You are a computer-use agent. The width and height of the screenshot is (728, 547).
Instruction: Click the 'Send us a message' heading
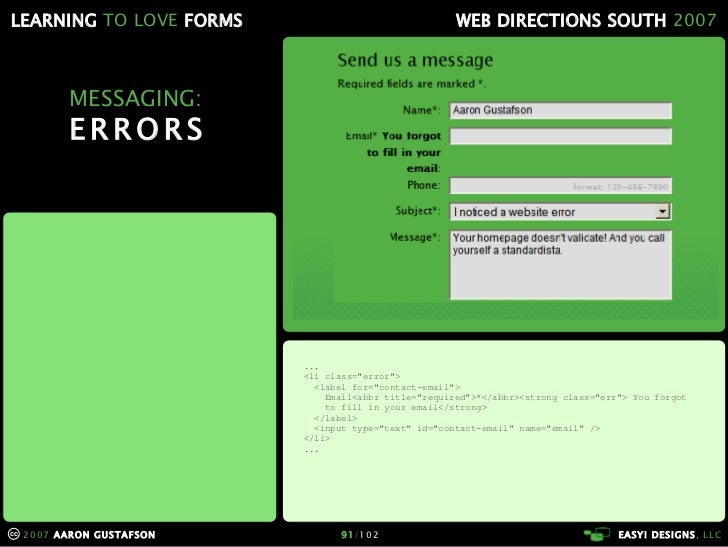pyautogui.click(x=415, y=60)
